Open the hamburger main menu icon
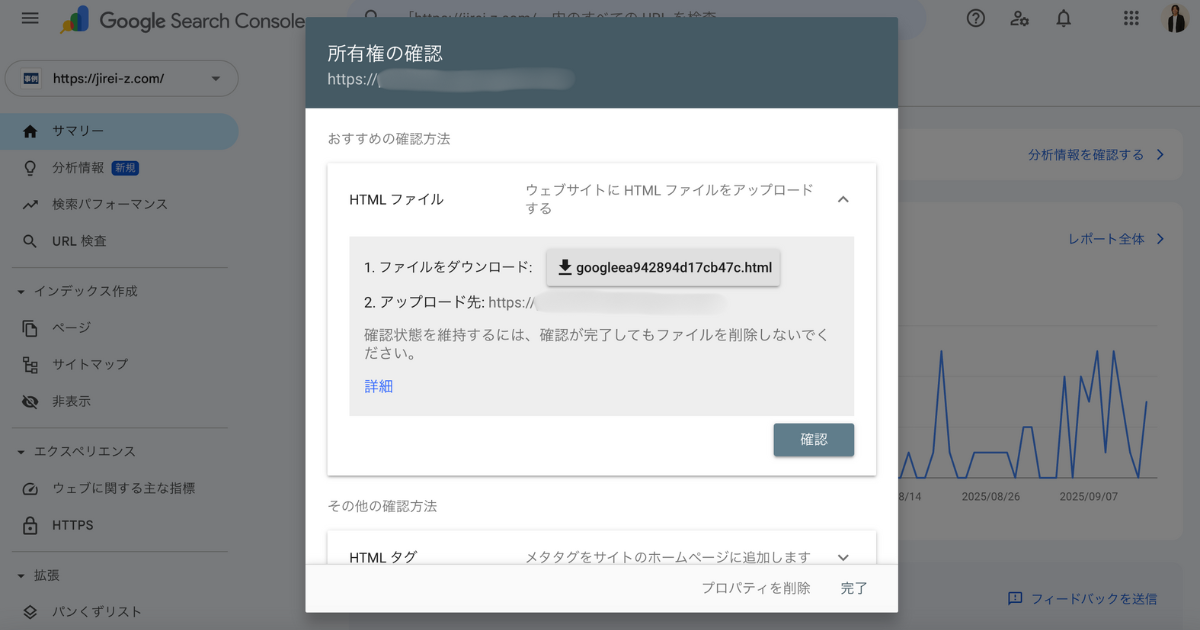Image resolution: width=1200 pixels, height=630 pixels. click(30, 19)
